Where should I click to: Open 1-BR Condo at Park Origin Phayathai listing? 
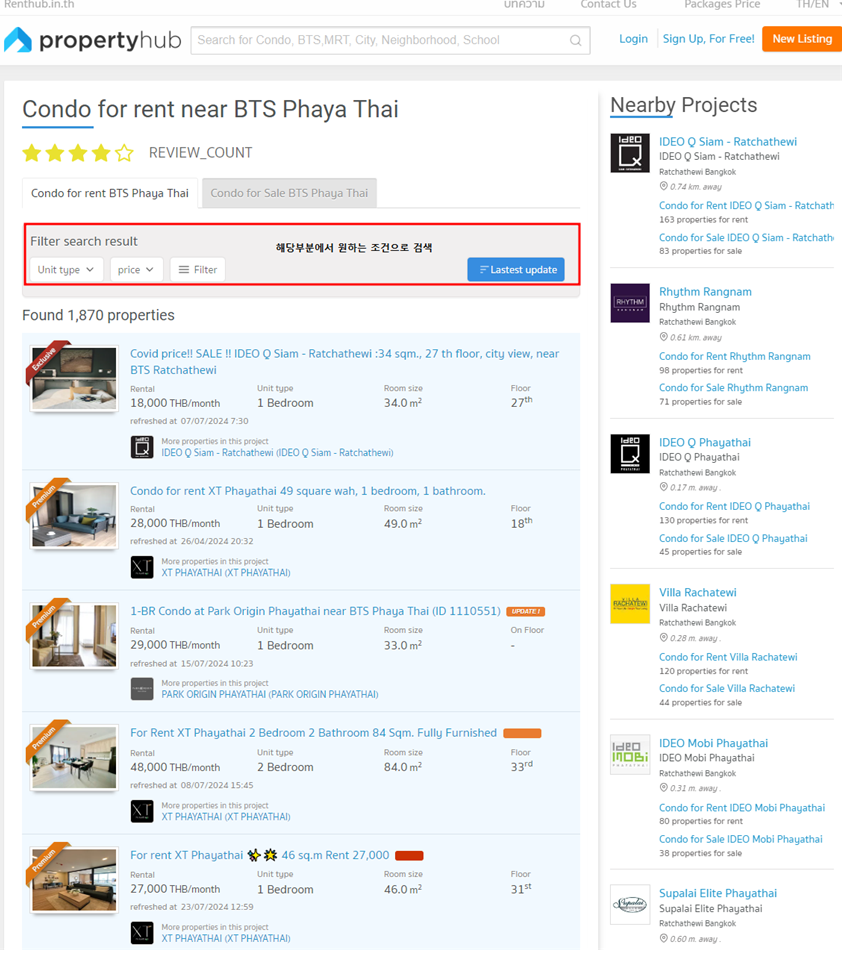point(316,611)
